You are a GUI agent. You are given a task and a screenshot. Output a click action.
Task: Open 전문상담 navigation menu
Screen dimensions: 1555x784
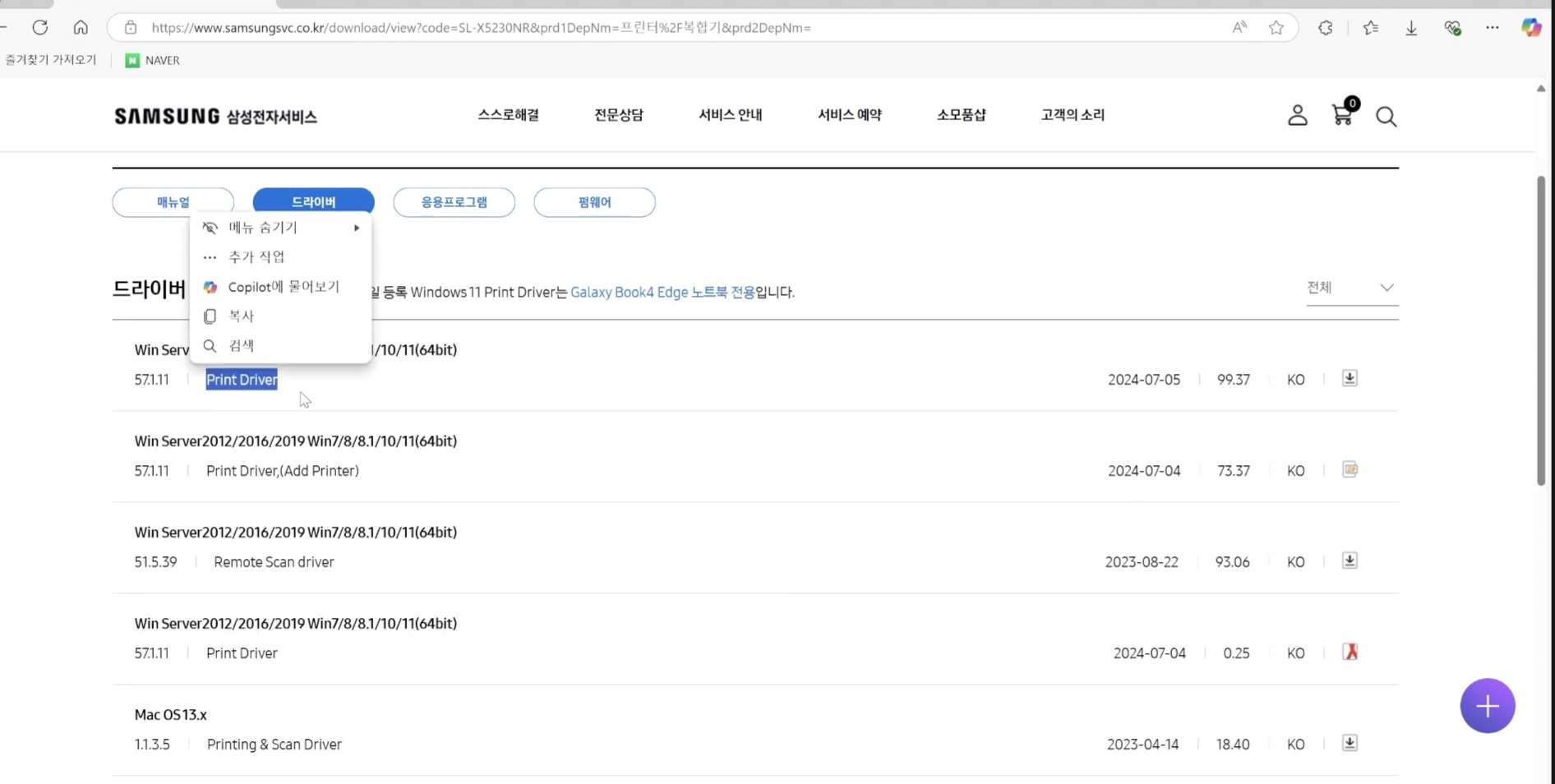pyautogui.click(x=619, y=115)
